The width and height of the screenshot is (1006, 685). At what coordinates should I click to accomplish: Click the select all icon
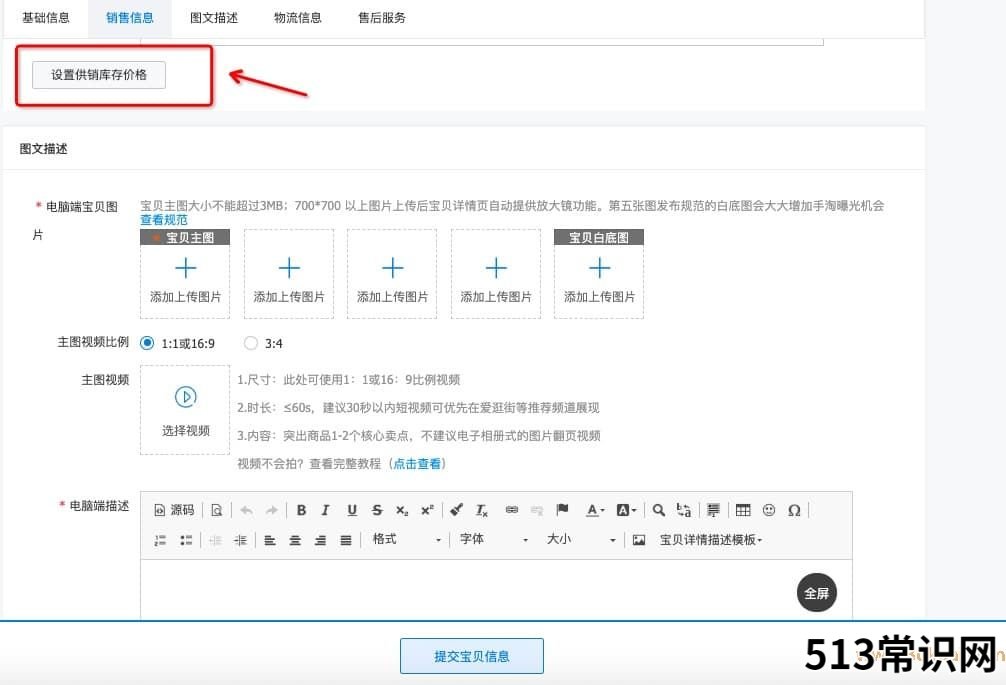coord(713,510)
